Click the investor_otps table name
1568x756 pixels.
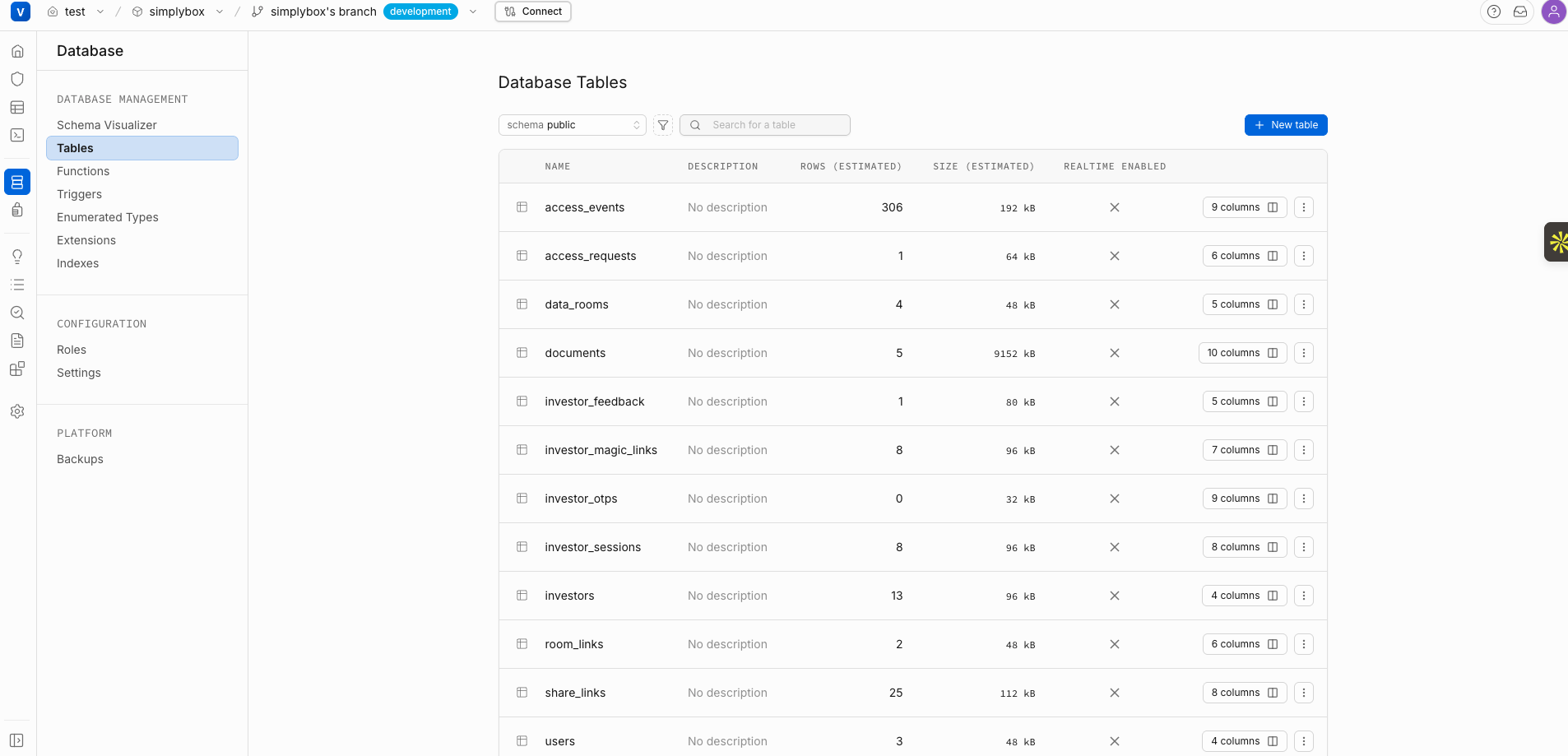click(581, 499)
